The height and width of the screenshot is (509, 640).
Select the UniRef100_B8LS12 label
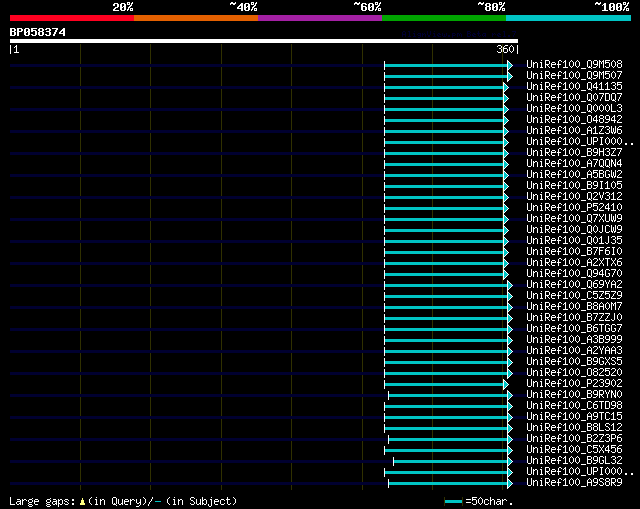[x=574, y=428]
